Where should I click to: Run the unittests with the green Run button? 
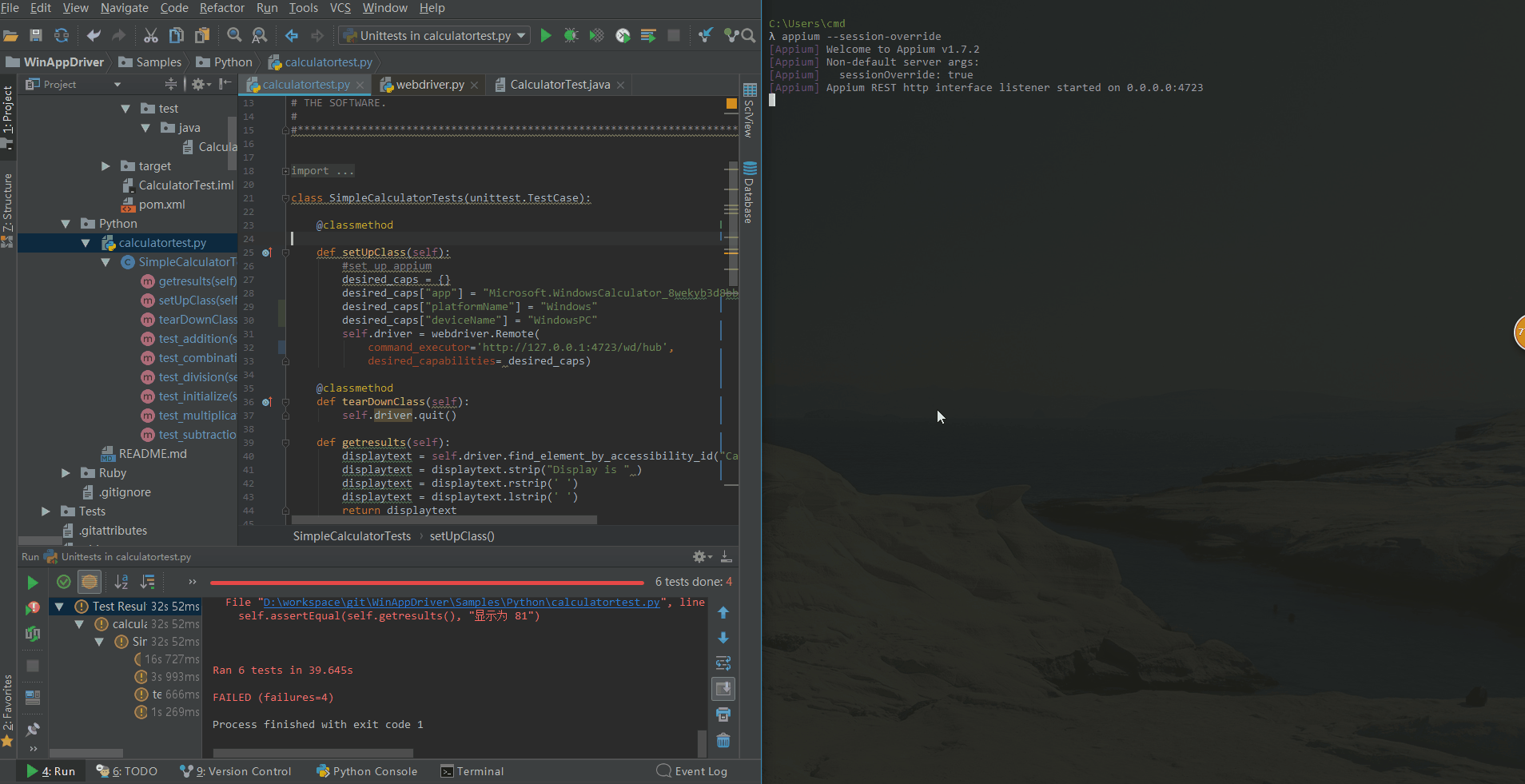click(x=546, y=35)
